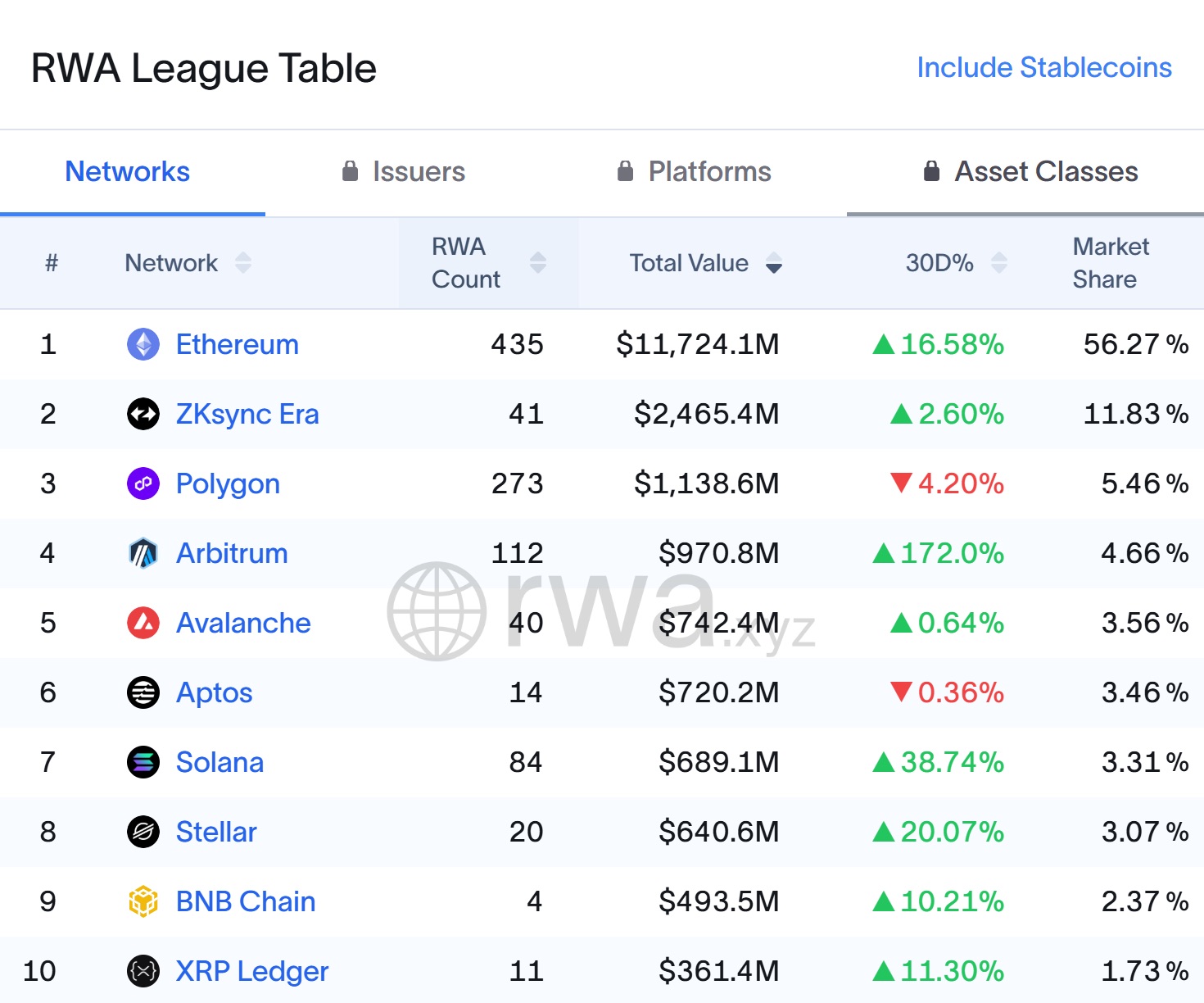Sort the table by RWA Count
Image resolution: width=1204 pixels, height=1003 pixels.
(x=538, y=262)
